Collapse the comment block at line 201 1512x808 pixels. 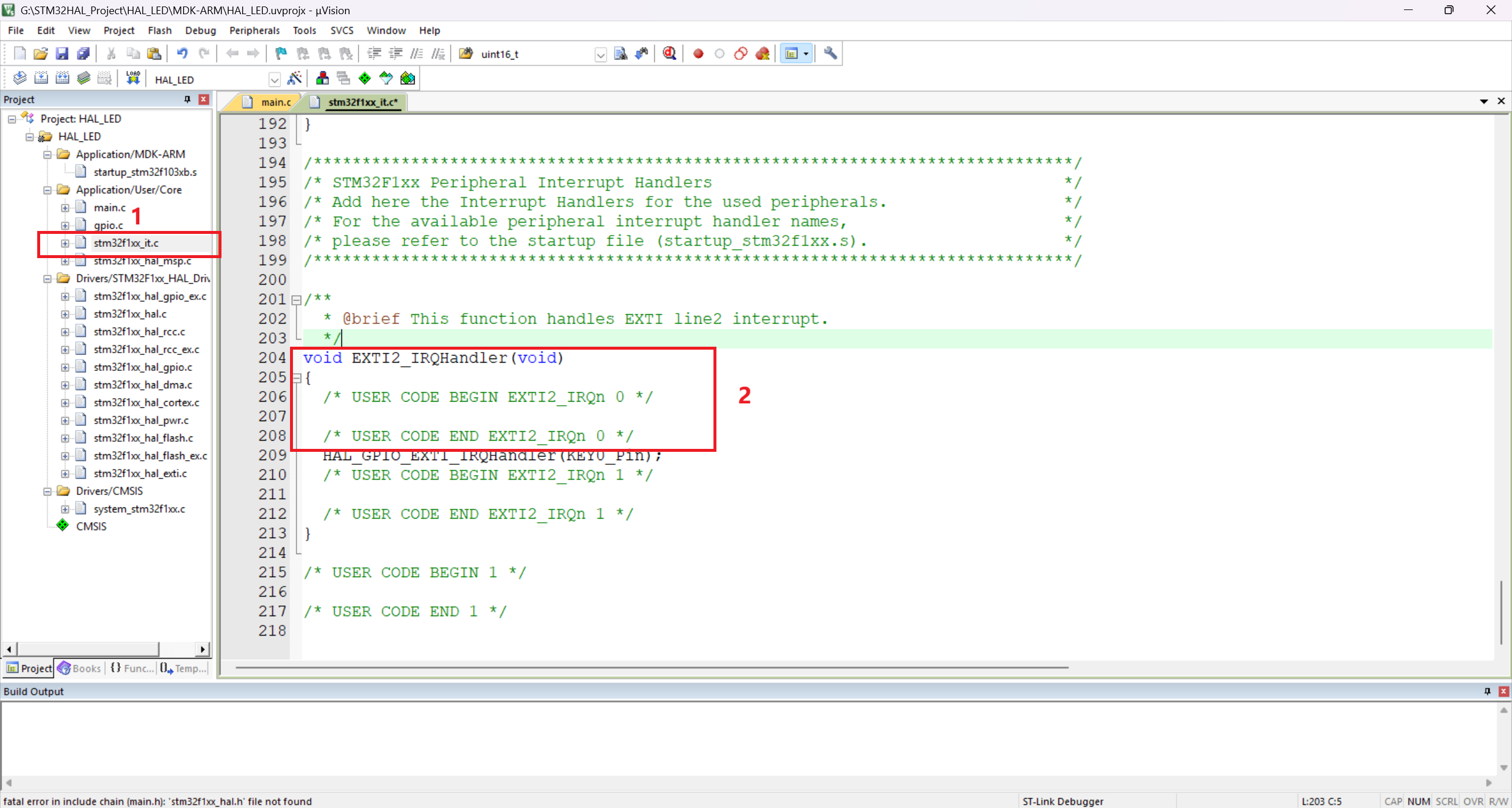pyautogui.click(x=296, y=299)
